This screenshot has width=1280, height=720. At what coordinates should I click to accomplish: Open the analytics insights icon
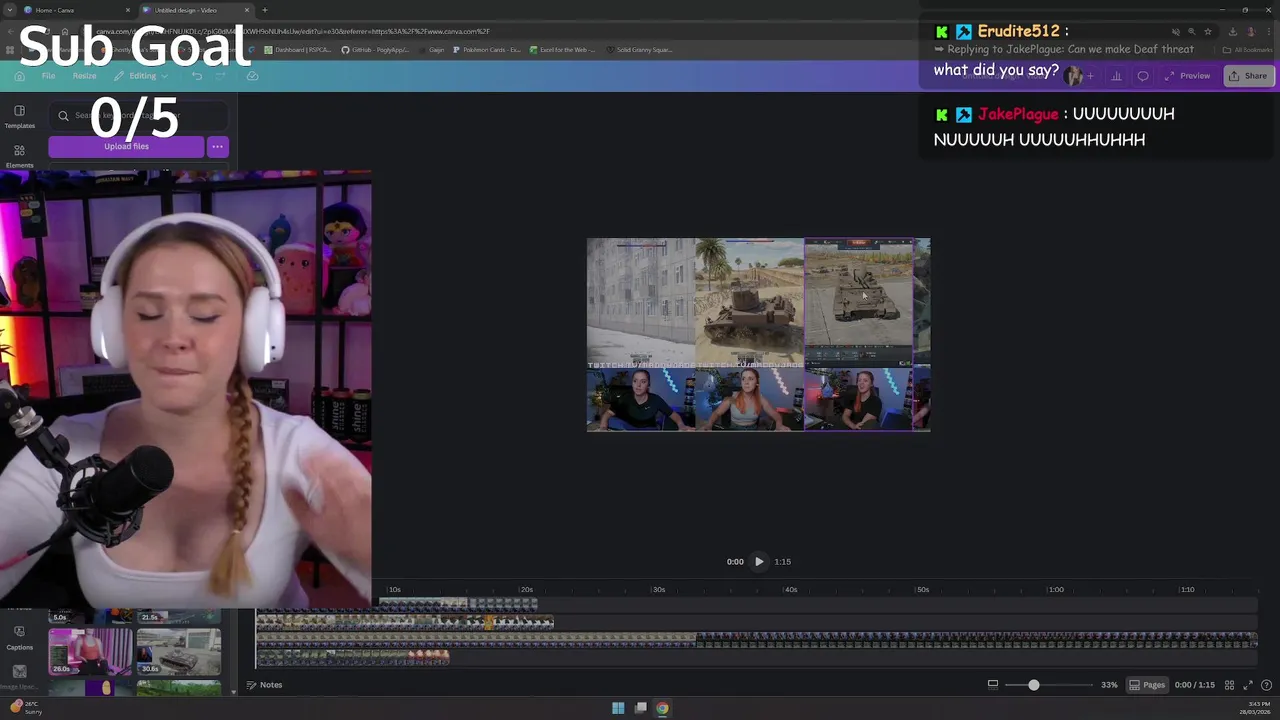(1116, 76)
